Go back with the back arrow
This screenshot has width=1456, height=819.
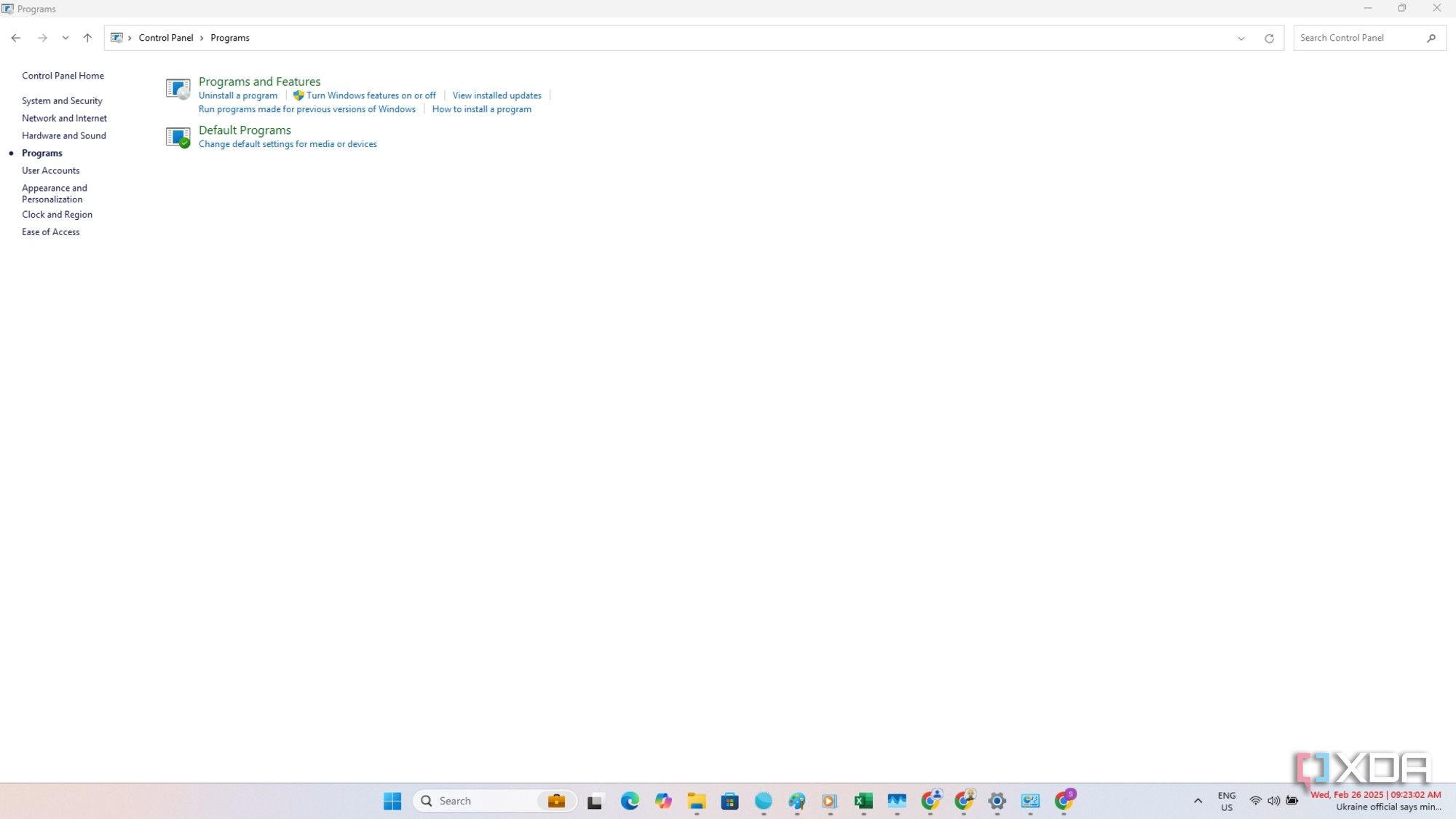tap(16, 38)
